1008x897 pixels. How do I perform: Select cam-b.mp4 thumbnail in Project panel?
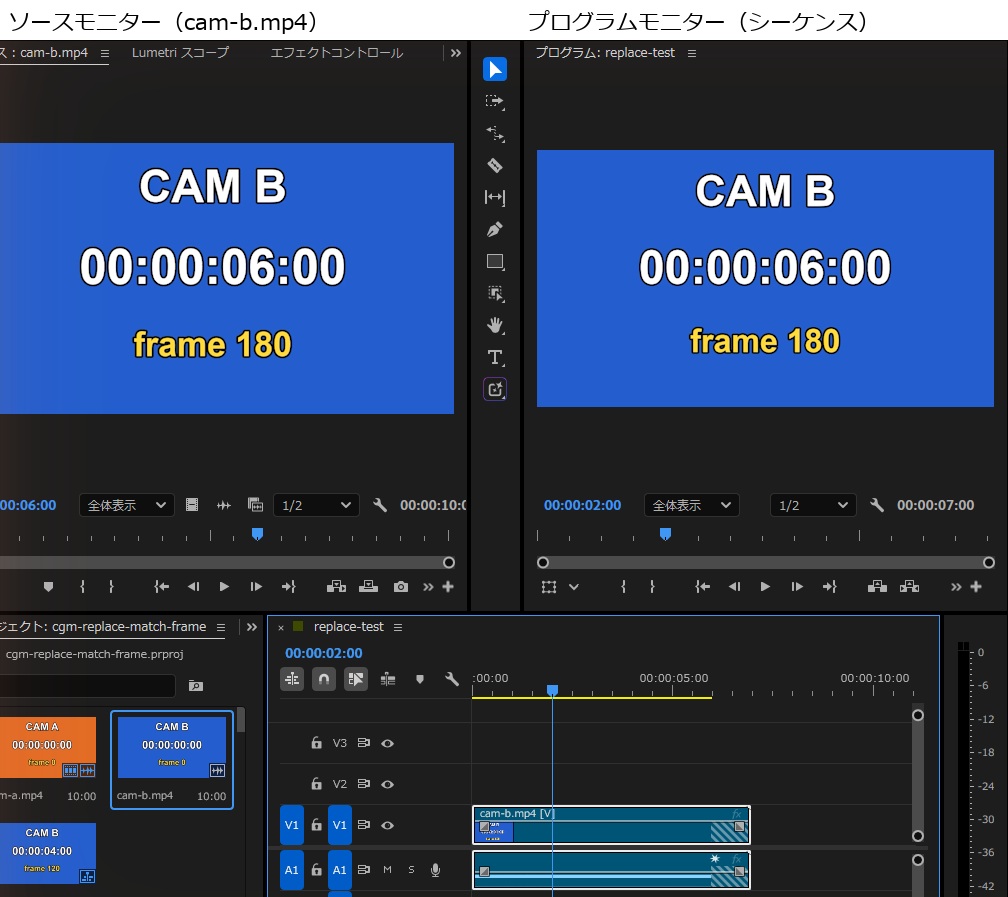(172, 747)
